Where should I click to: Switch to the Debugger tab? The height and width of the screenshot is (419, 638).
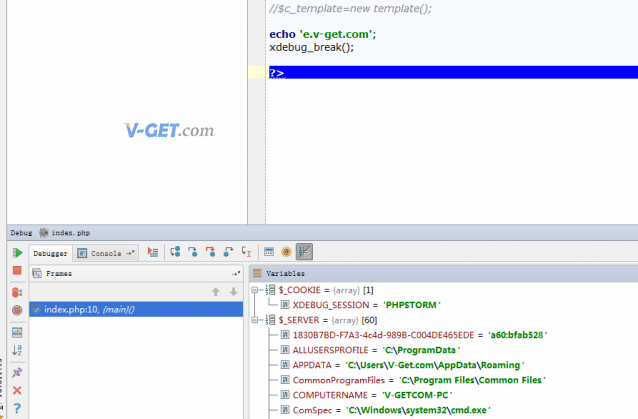point(50,253)
